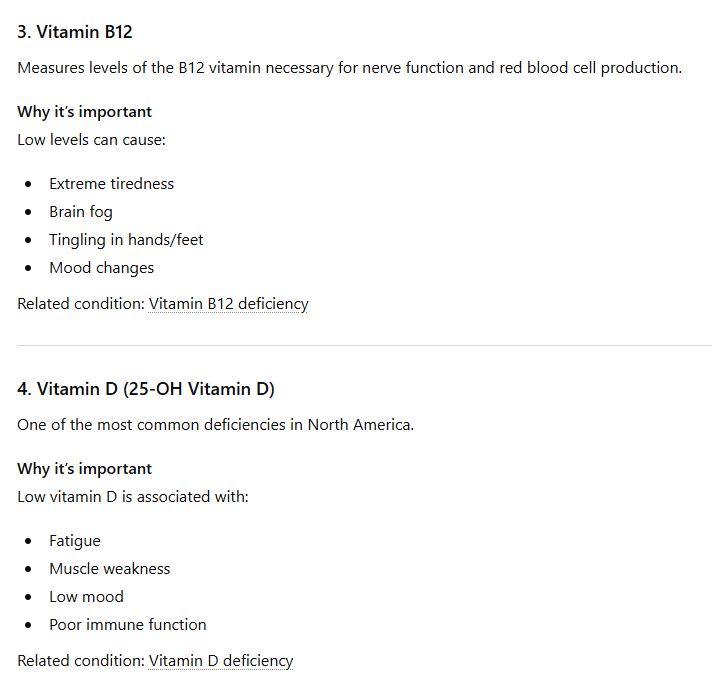Click "Why it's important" under Vitamin D
Screen dimensions: 712x687
(x=85, y=469)
